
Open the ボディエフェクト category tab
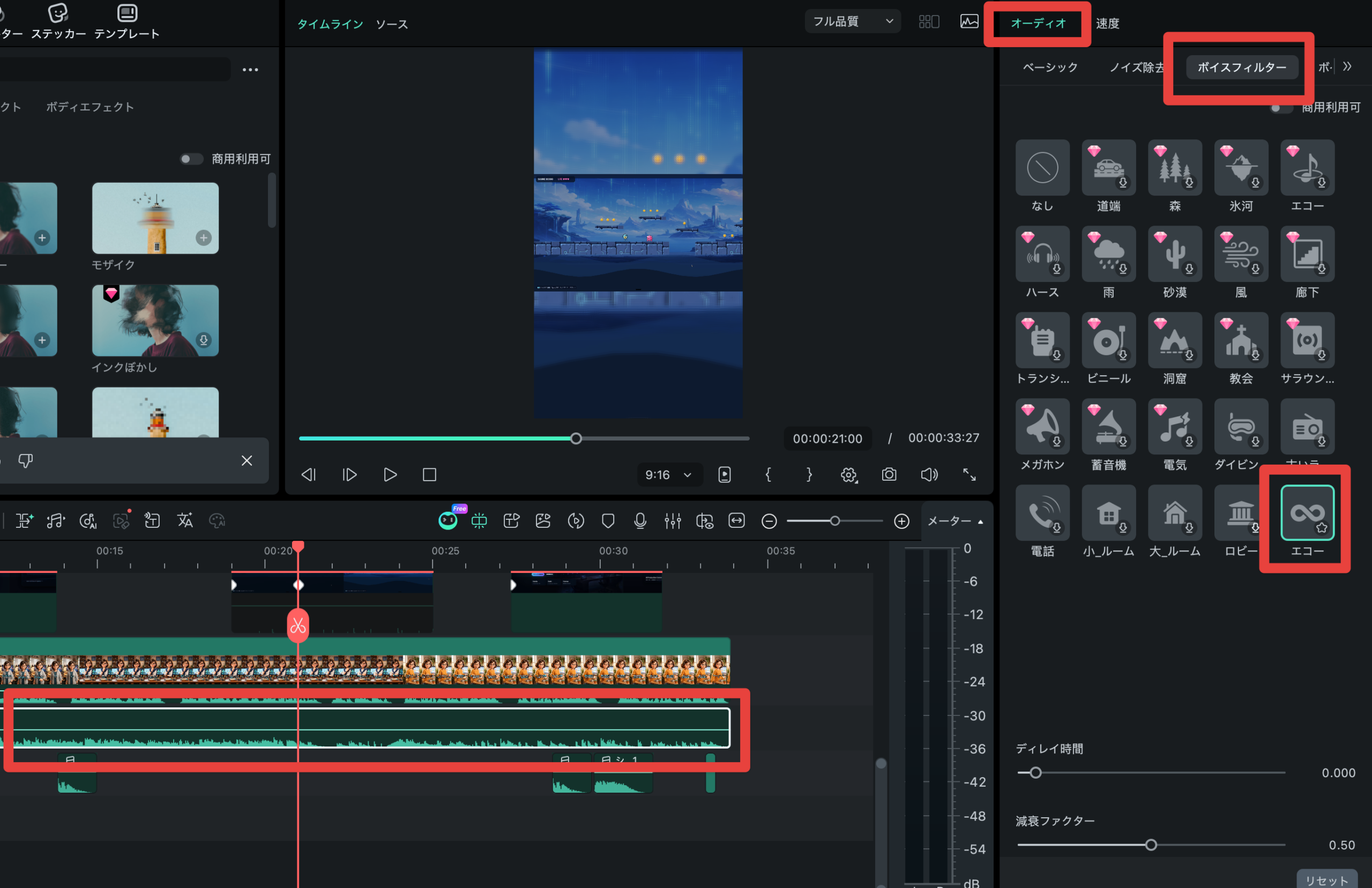[x=90, y=107]
